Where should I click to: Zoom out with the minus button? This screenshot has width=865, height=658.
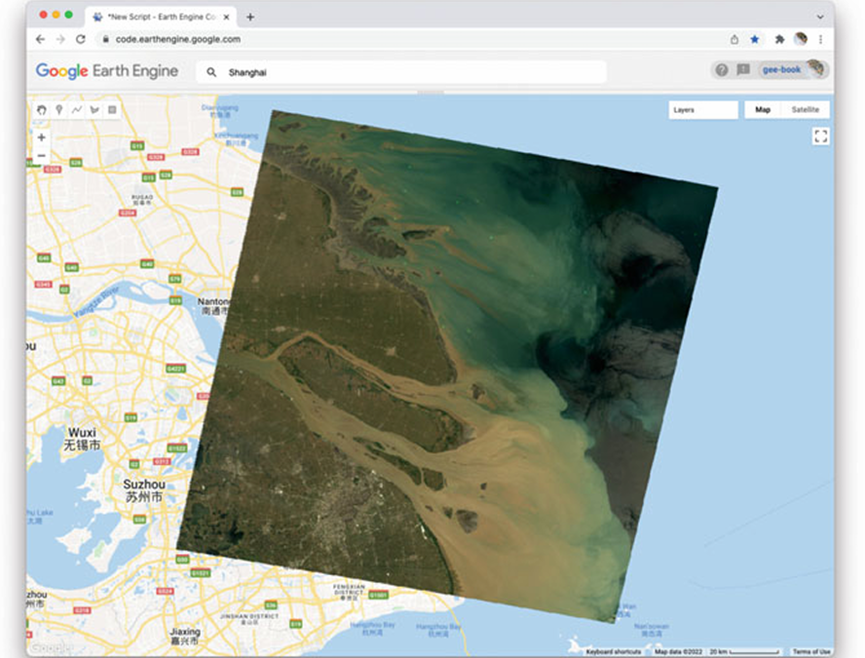click(41, 156)
